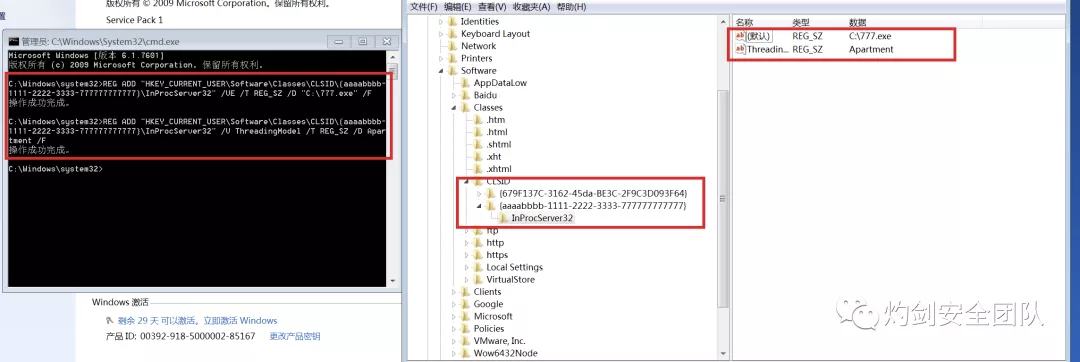The image size is (1080, 362).
Task: Click the Windows activation key icon
Action: [110, 321]
